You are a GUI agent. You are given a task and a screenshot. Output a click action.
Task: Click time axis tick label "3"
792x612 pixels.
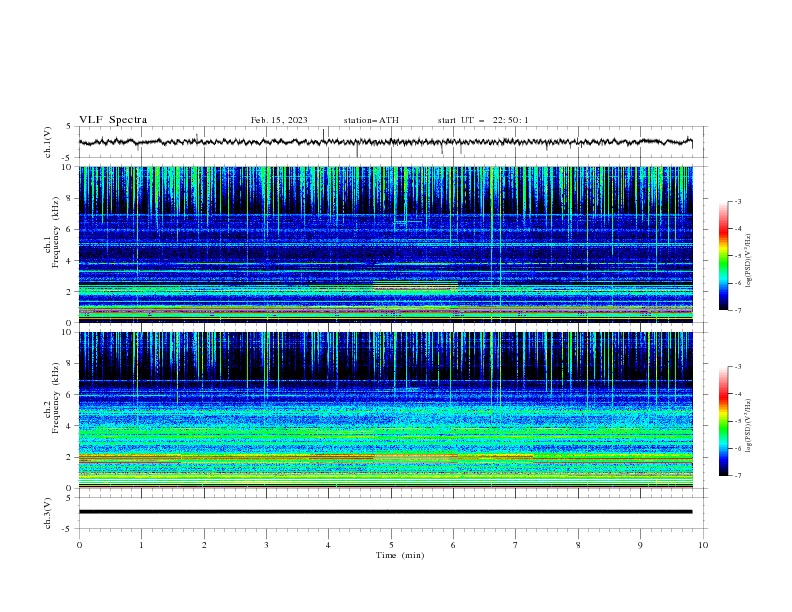pyautogui.click(x=266, y=545)
